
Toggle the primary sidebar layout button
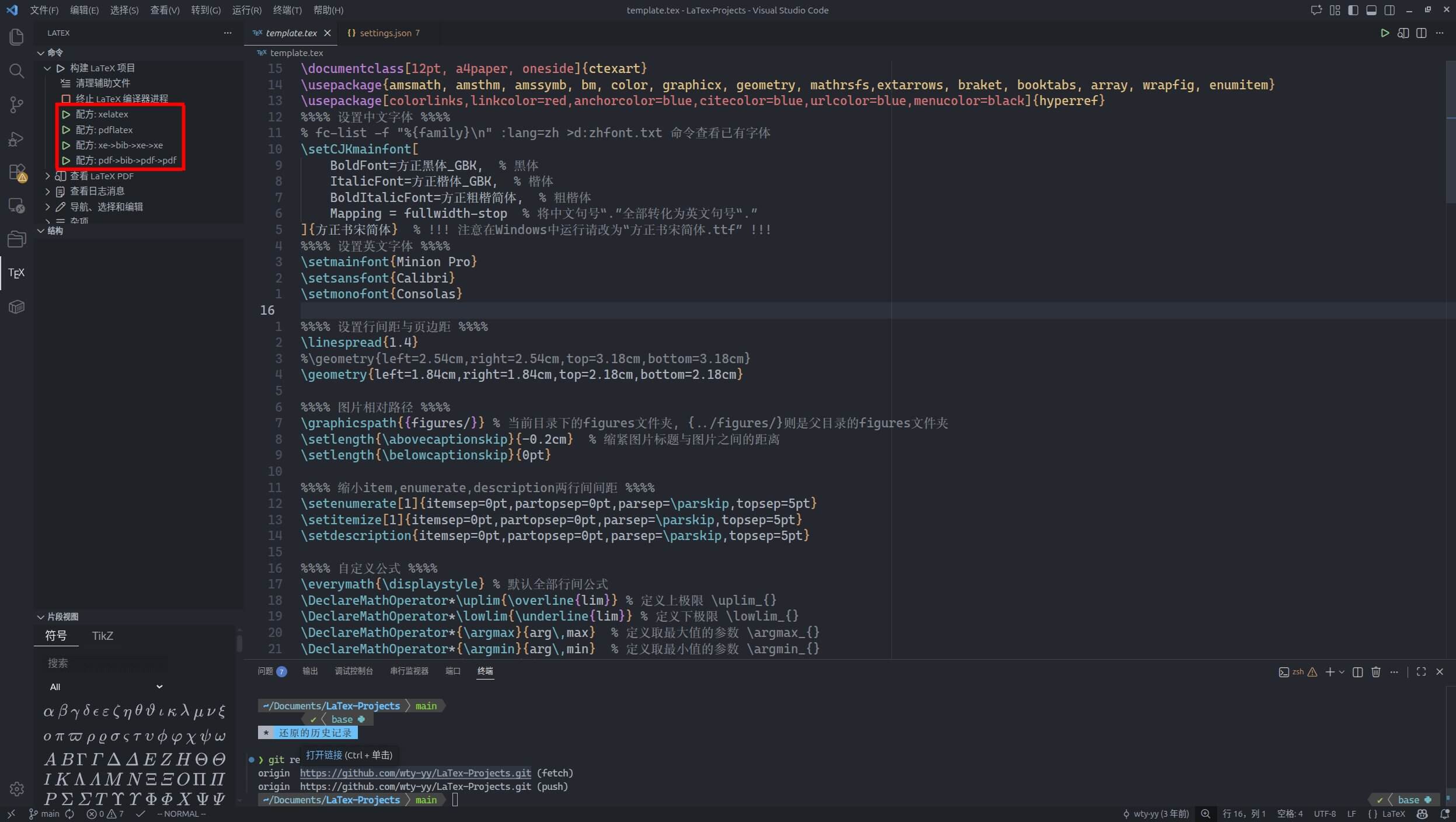pyautogui.click(x=1353, y=10)
